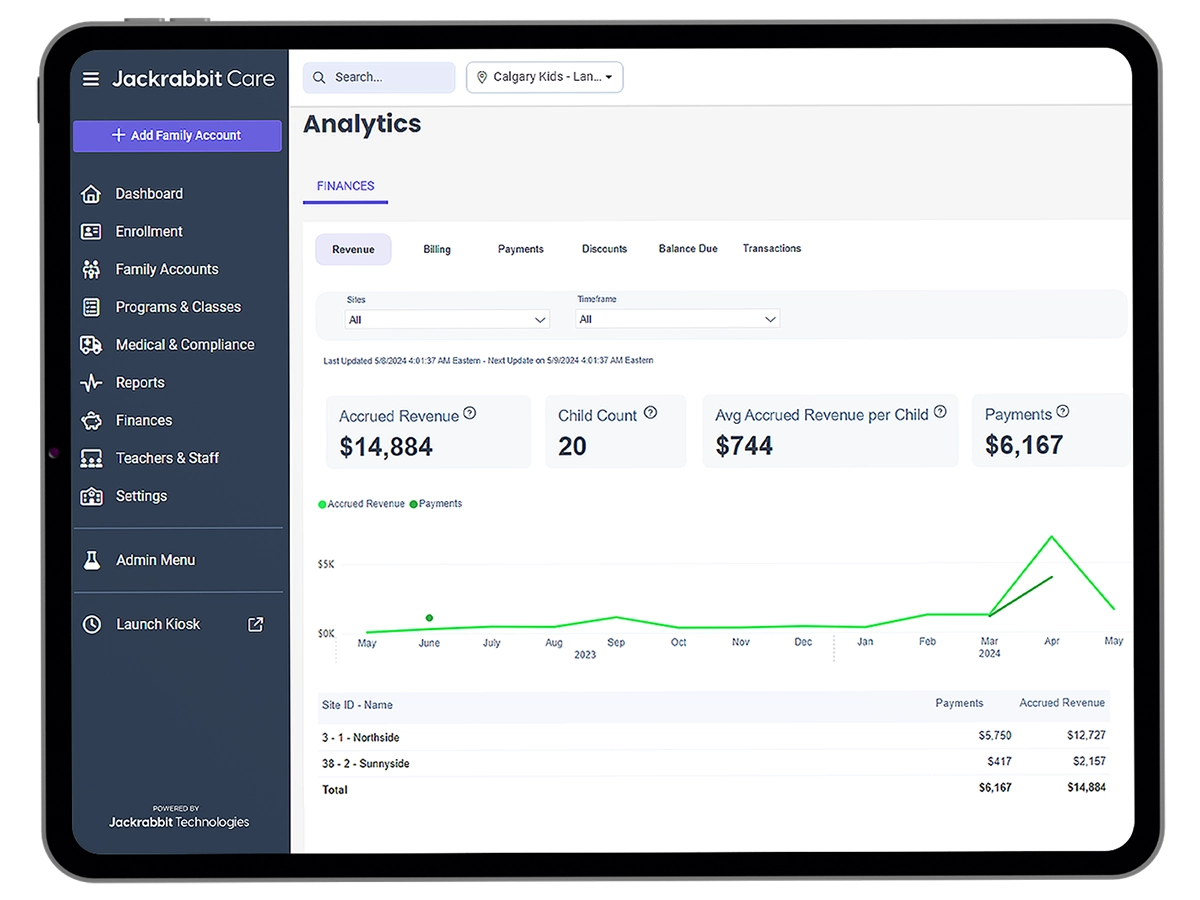Switch to the FINANCES tab

click(x=346, y=186)
